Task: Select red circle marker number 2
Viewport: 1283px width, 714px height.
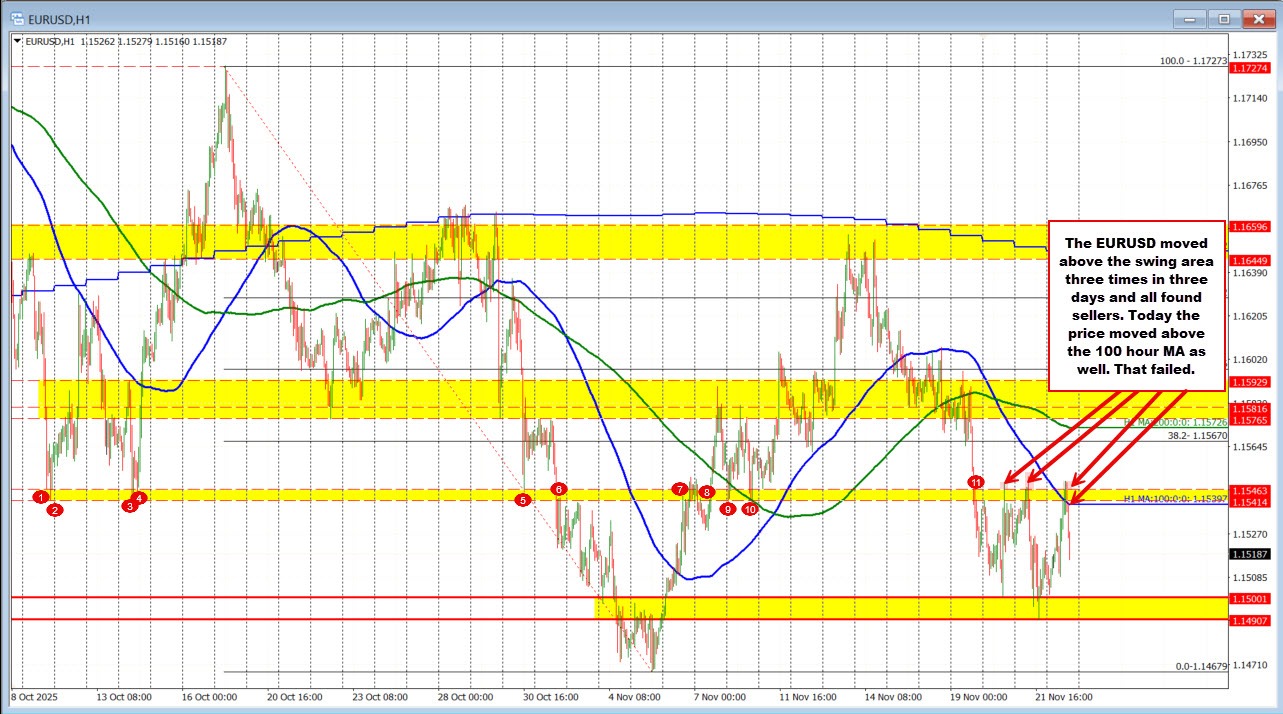Action: (55, 510)
